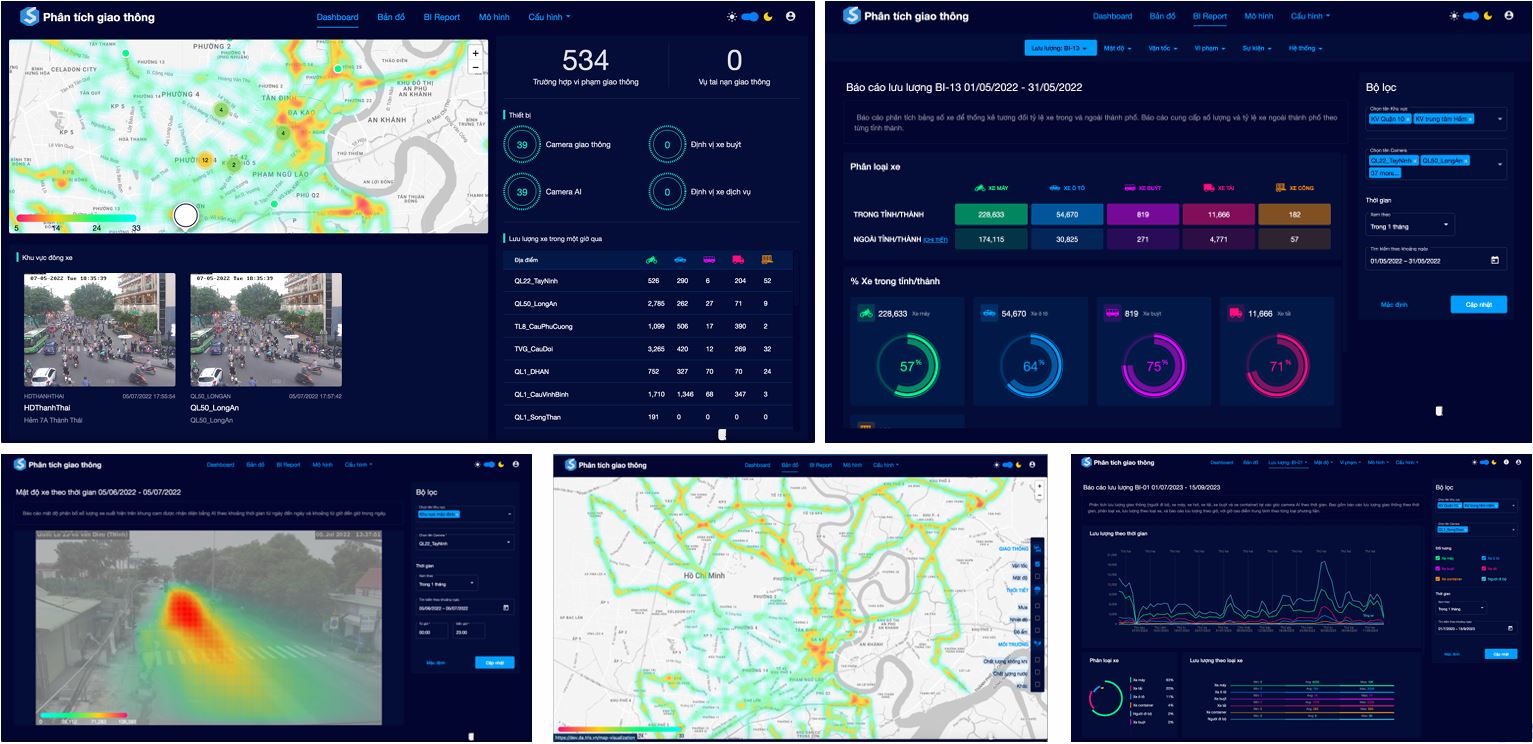Click the truck icon in the traffic flow table header
Image resolution: width=1533 pixels, height=744 pixels.
[738, 260]
